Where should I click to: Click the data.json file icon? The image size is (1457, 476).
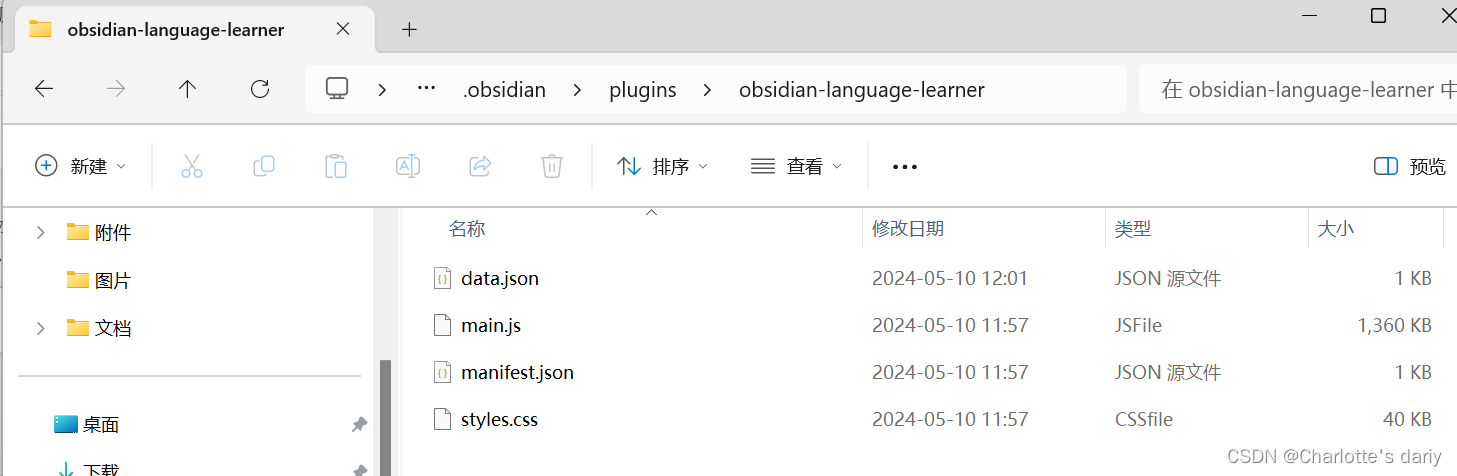click(442, 278)
